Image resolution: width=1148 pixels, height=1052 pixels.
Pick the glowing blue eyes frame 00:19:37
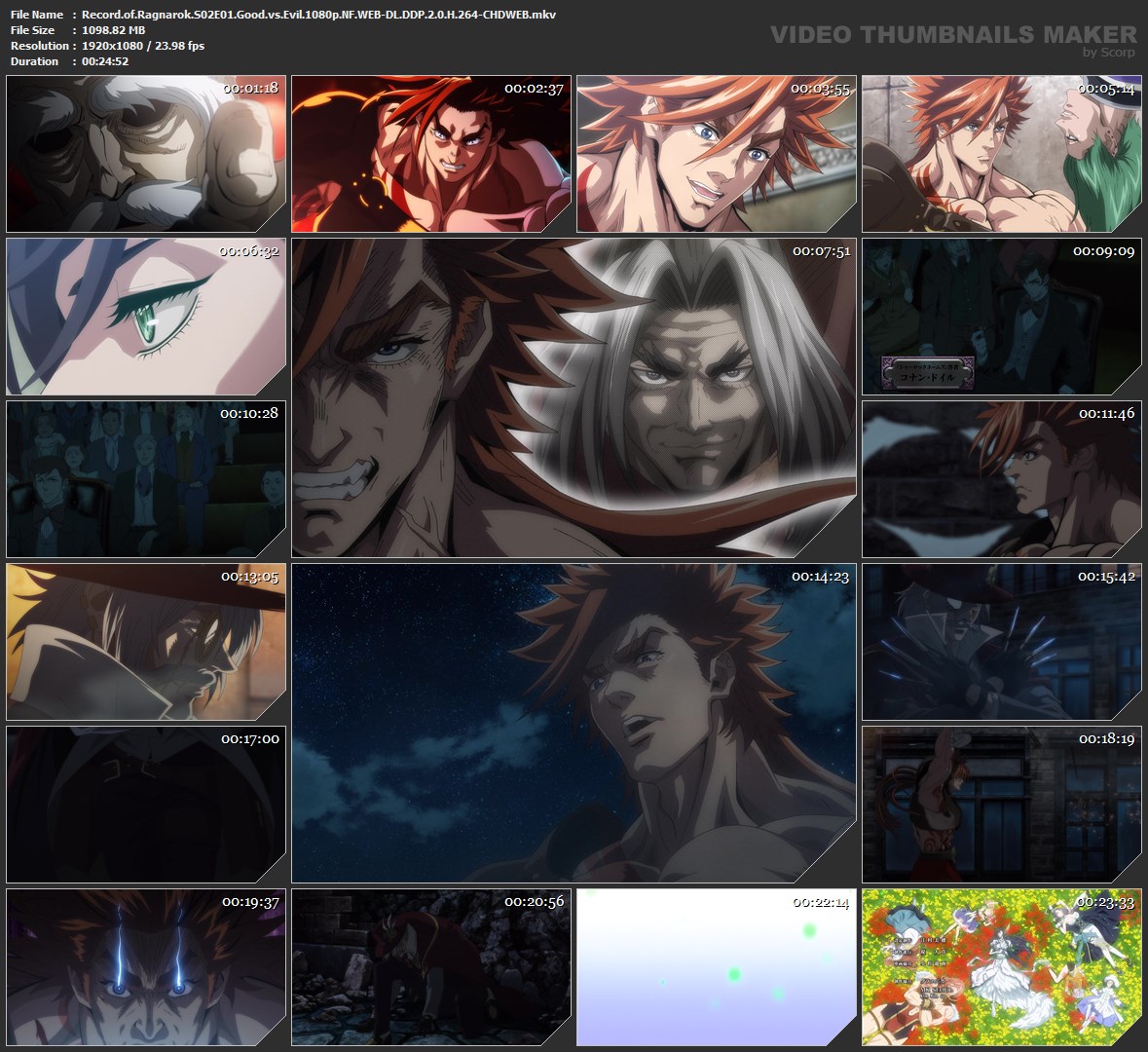146,967
